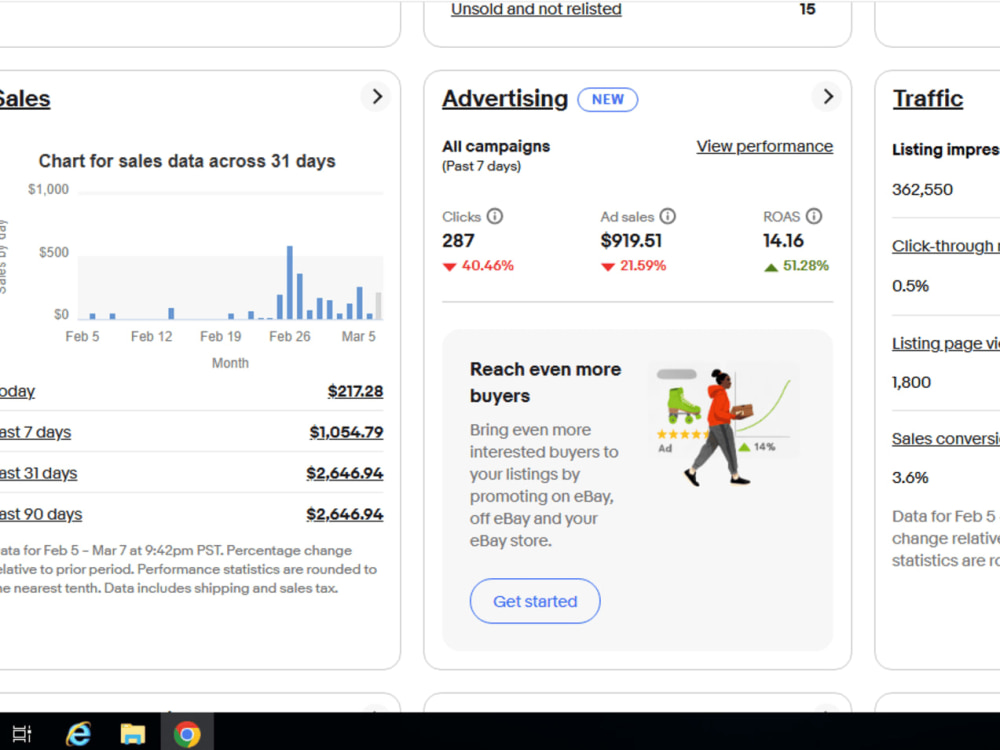Click the unsold count 15
Screen dimensions: 1000x750
(x=807, y=9)
